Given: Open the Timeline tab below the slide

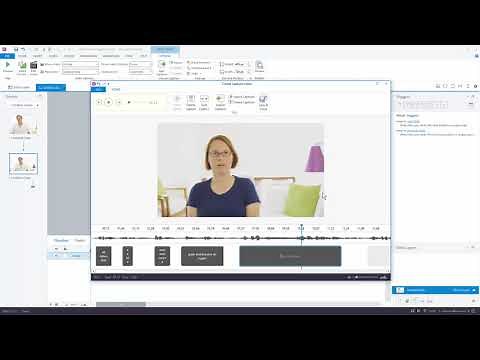Looking at the screenshot, I should pos(61,240).
